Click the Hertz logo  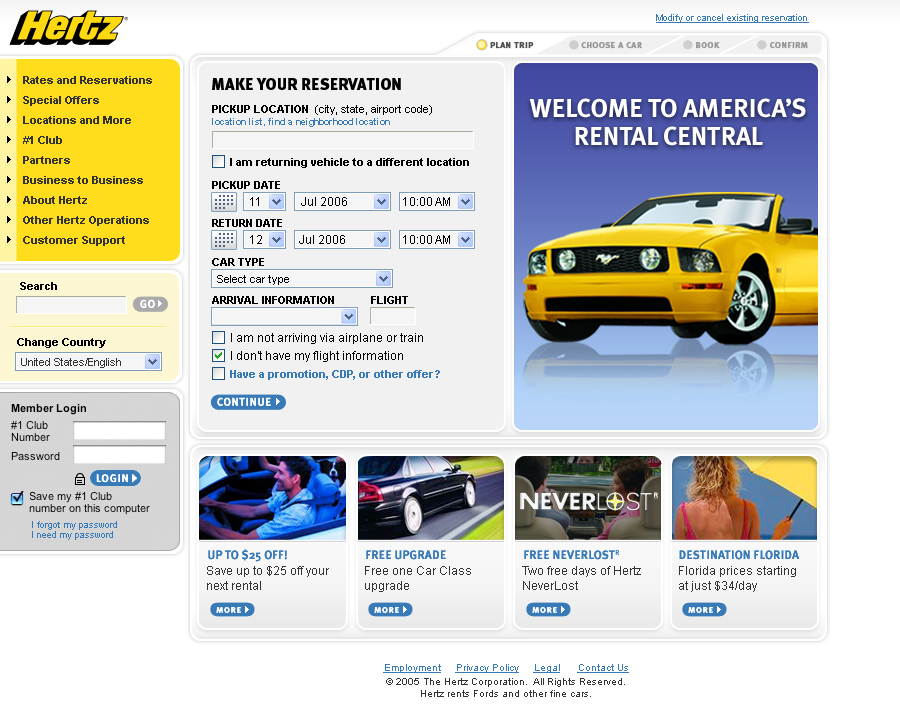pyautogui.click(x=68, y=28)
